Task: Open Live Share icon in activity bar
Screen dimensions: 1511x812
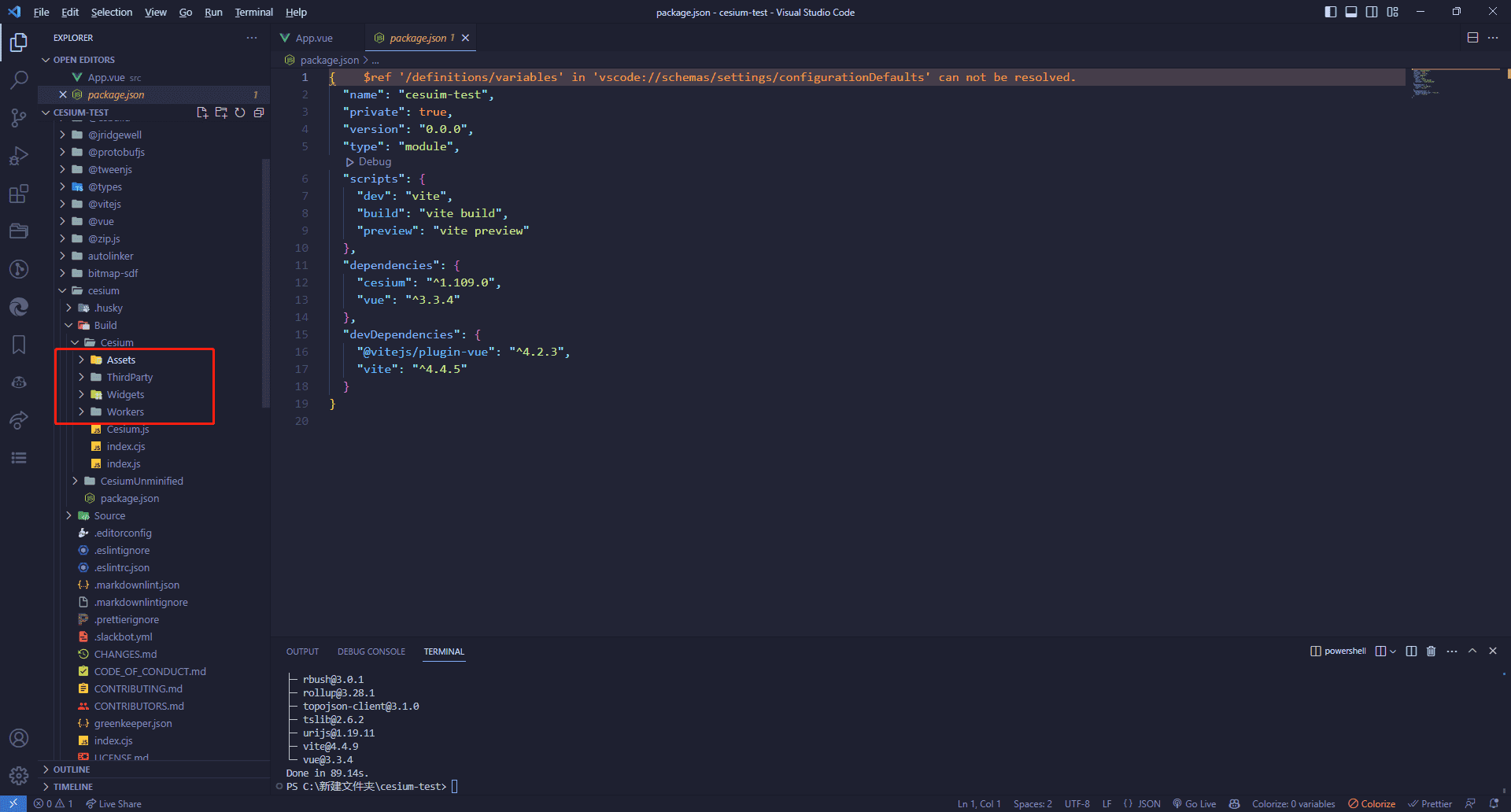Action: 19,420
